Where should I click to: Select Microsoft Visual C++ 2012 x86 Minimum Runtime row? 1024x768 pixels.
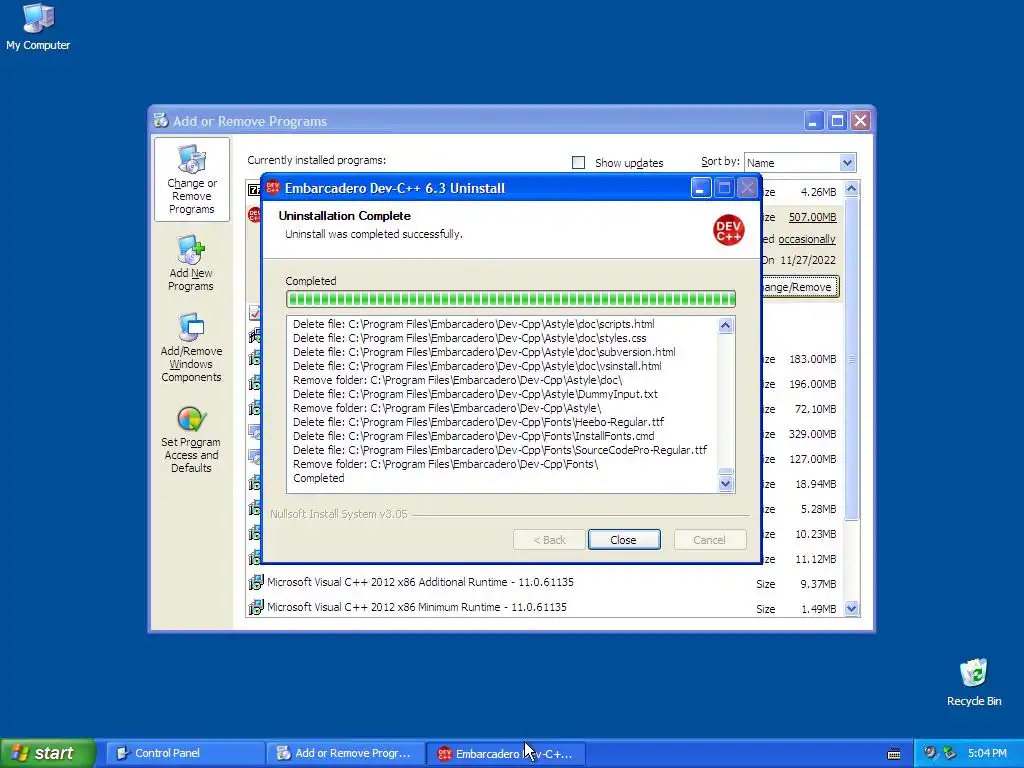(x=545, y=608)
